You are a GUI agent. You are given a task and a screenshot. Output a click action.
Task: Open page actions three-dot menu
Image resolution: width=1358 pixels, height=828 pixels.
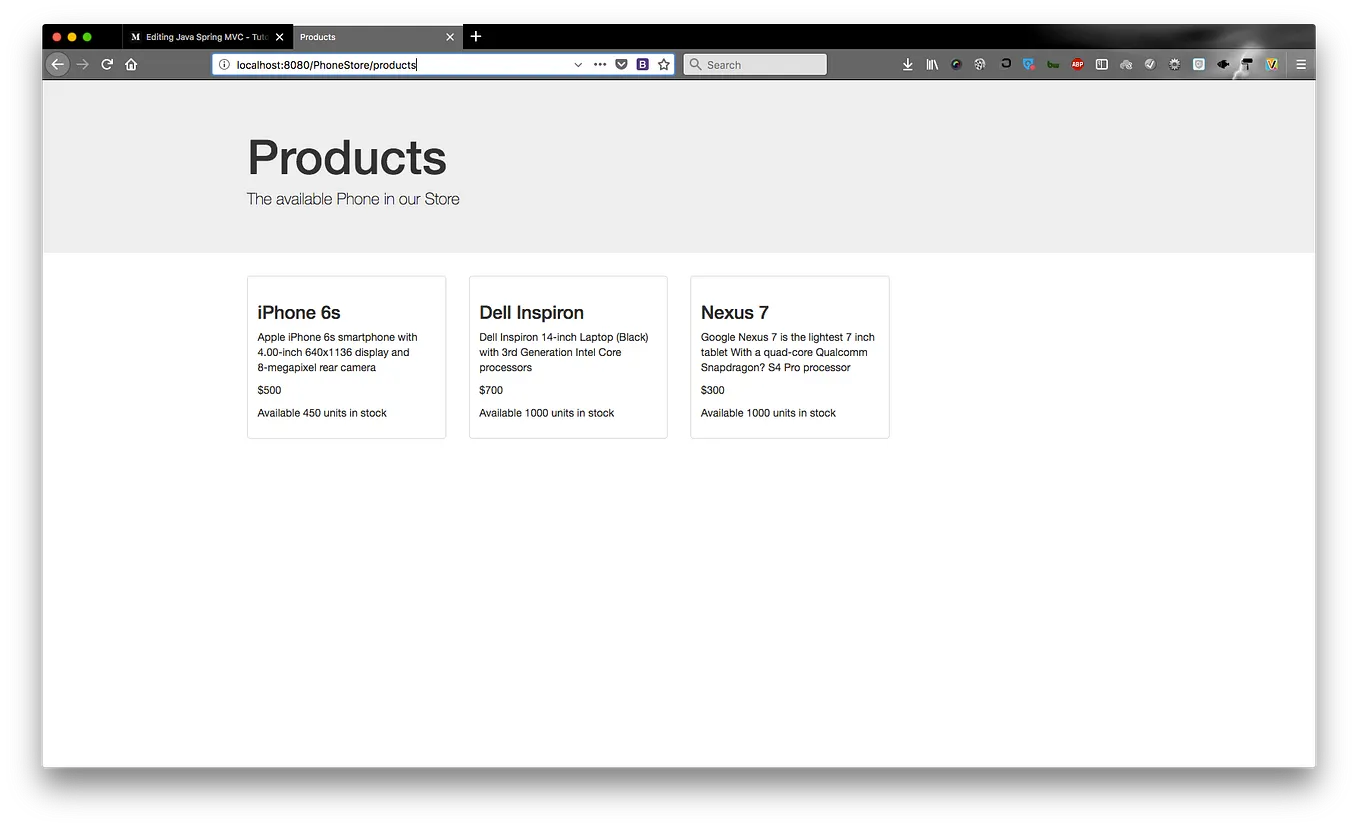[600, 64]
